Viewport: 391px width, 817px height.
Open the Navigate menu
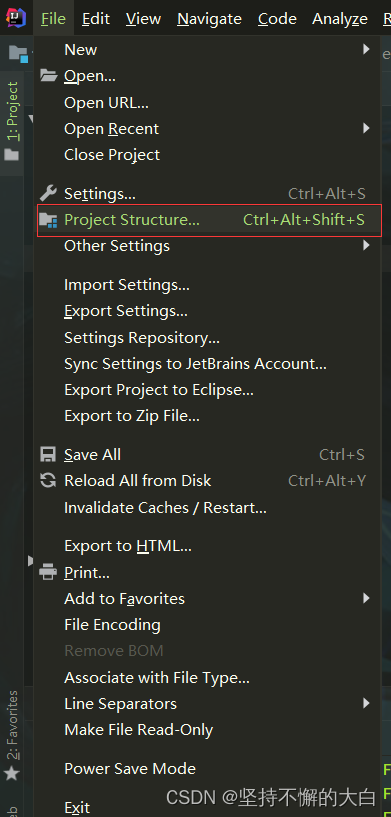click(209, 19)
